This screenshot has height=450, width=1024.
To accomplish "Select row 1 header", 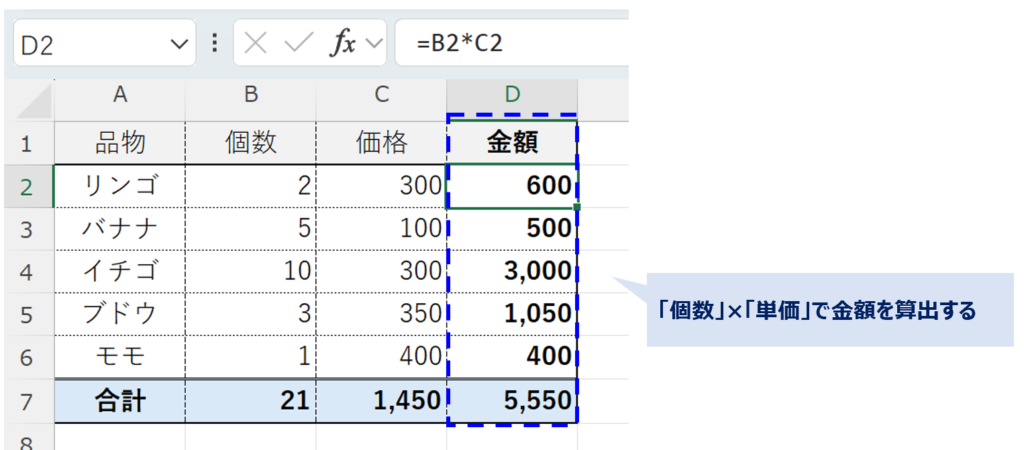I will pos(29,143).
